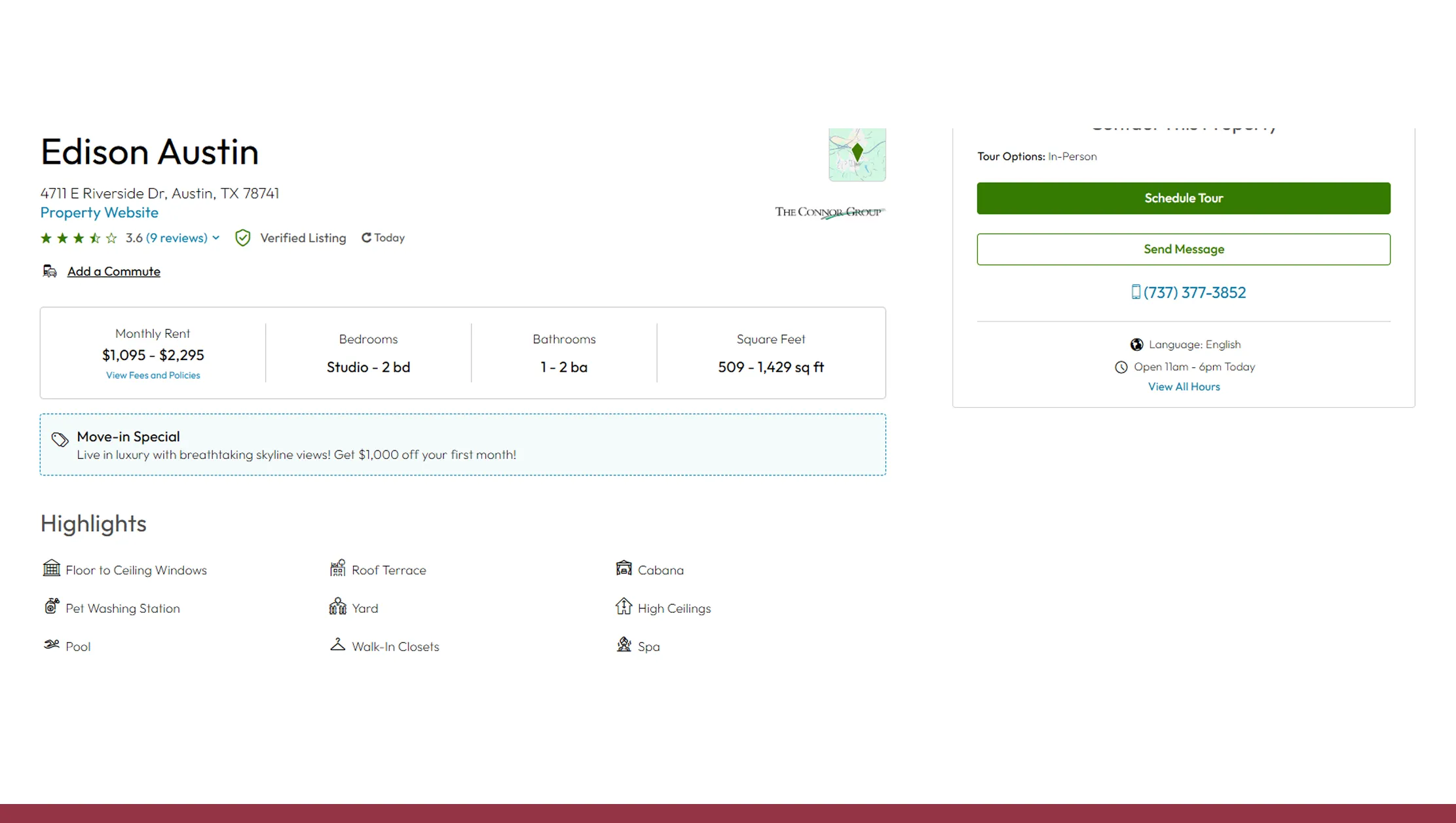The height and width of the screenshot is (823, 1456).
Task: Click the phone icon beside number
Action: click(x=1136, y=292)
